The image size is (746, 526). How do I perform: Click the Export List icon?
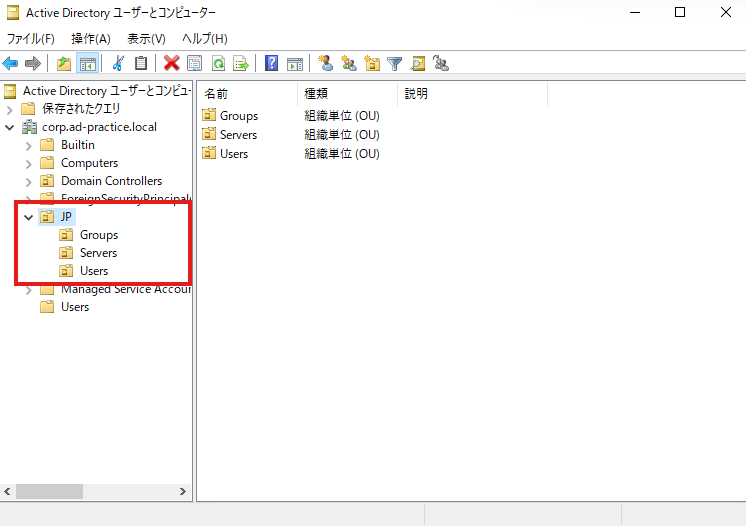pos(241,63)
